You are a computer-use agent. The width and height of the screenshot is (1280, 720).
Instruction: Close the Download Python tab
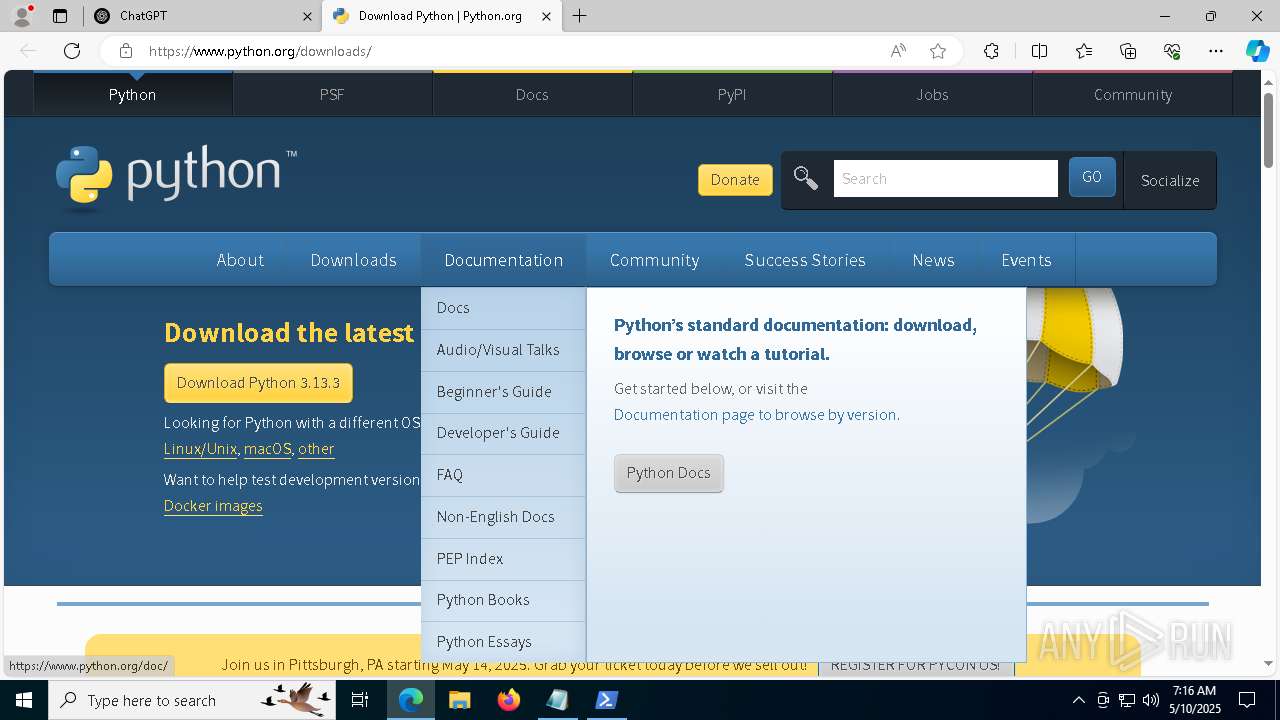coord(546,16)
